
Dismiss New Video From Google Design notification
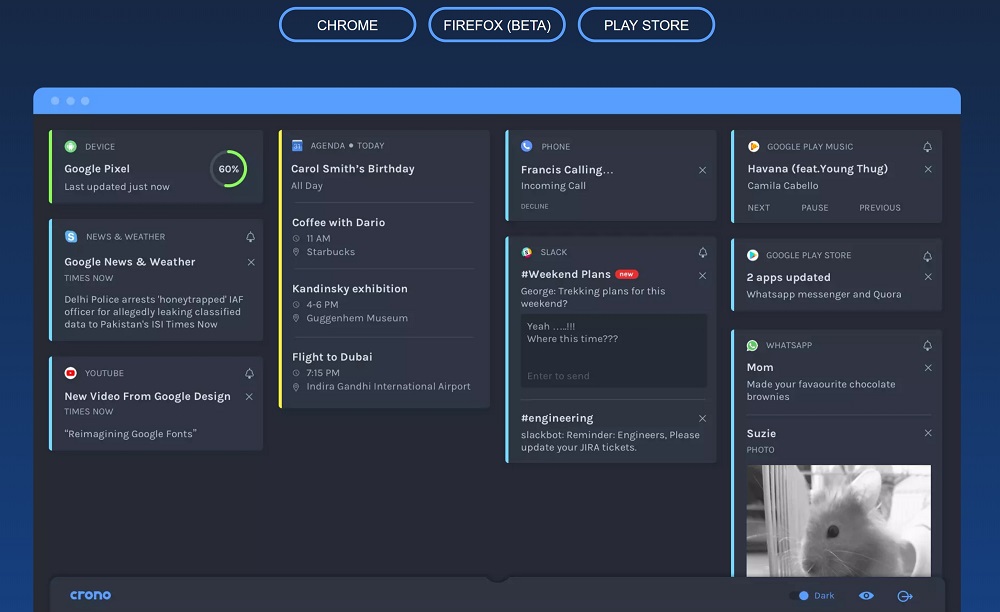tap(249, 397)
